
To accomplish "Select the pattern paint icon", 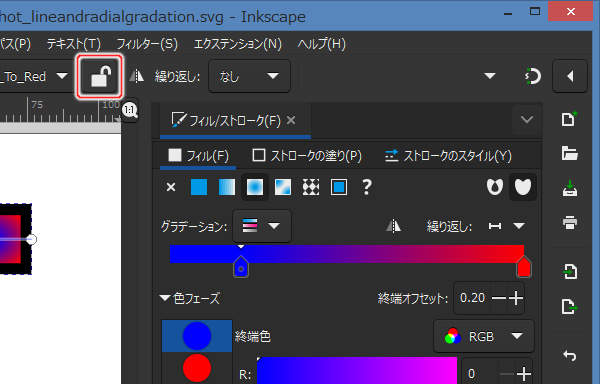I will (x=311, y=187).
